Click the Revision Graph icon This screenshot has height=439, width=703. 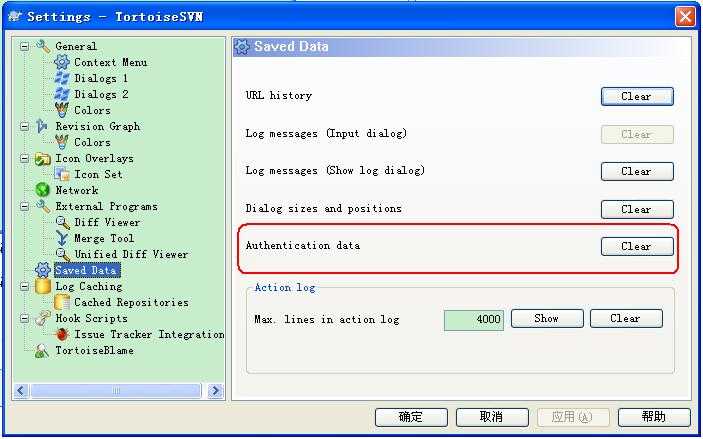point(42,126)
